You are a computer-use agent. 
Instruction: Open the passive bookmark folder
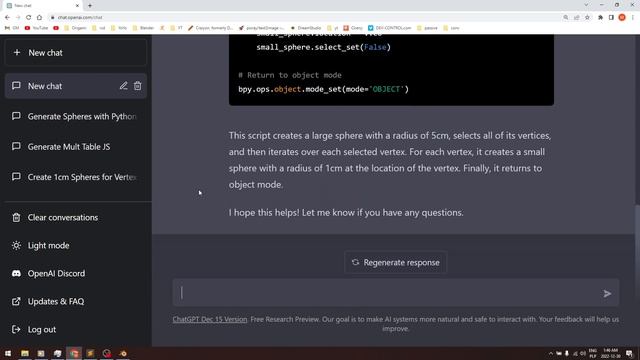[x=427, y=28]
